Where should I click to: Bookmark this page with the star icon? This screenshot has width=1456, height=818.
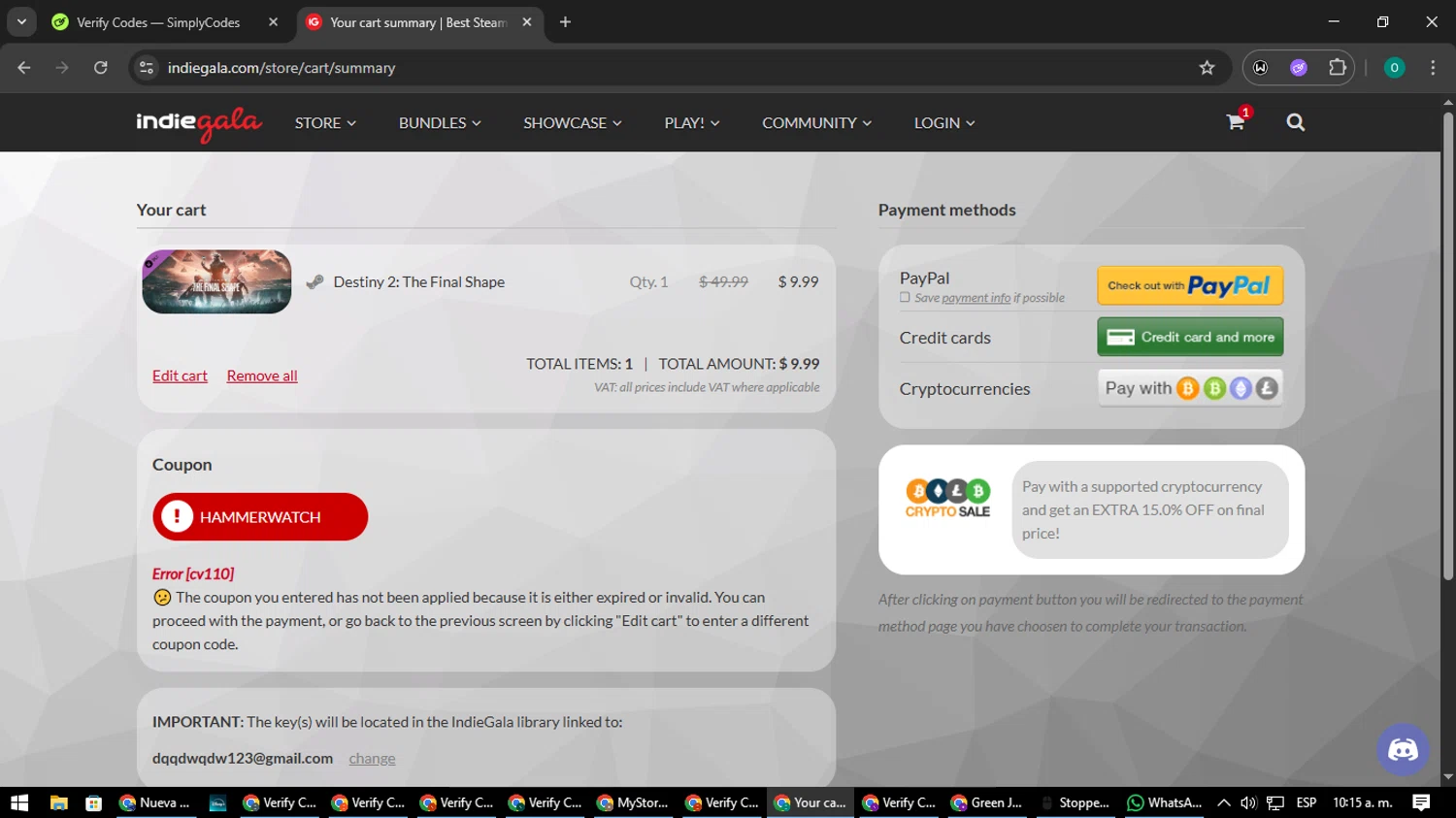point(1207,68)
